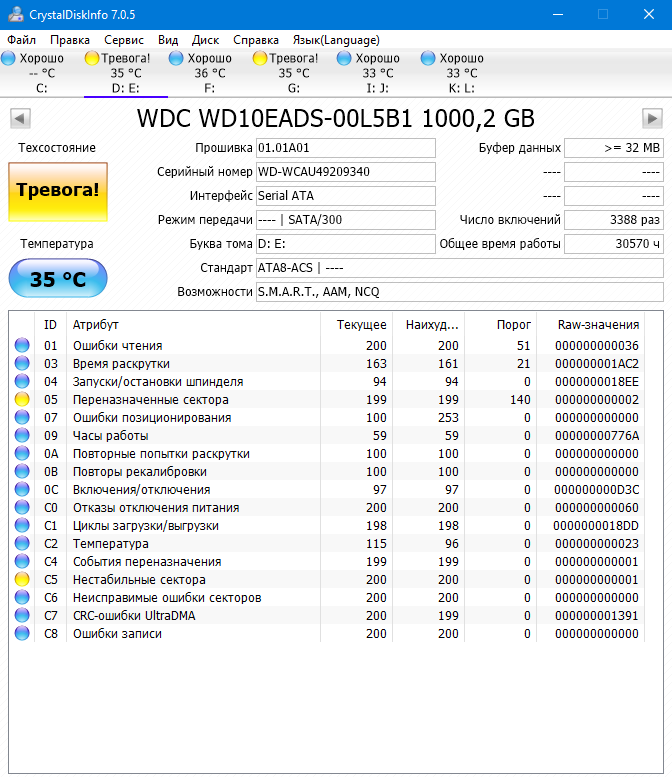Go to previous disk with left arrow
This screenshot has width=672, height=777.
(20, 118)
